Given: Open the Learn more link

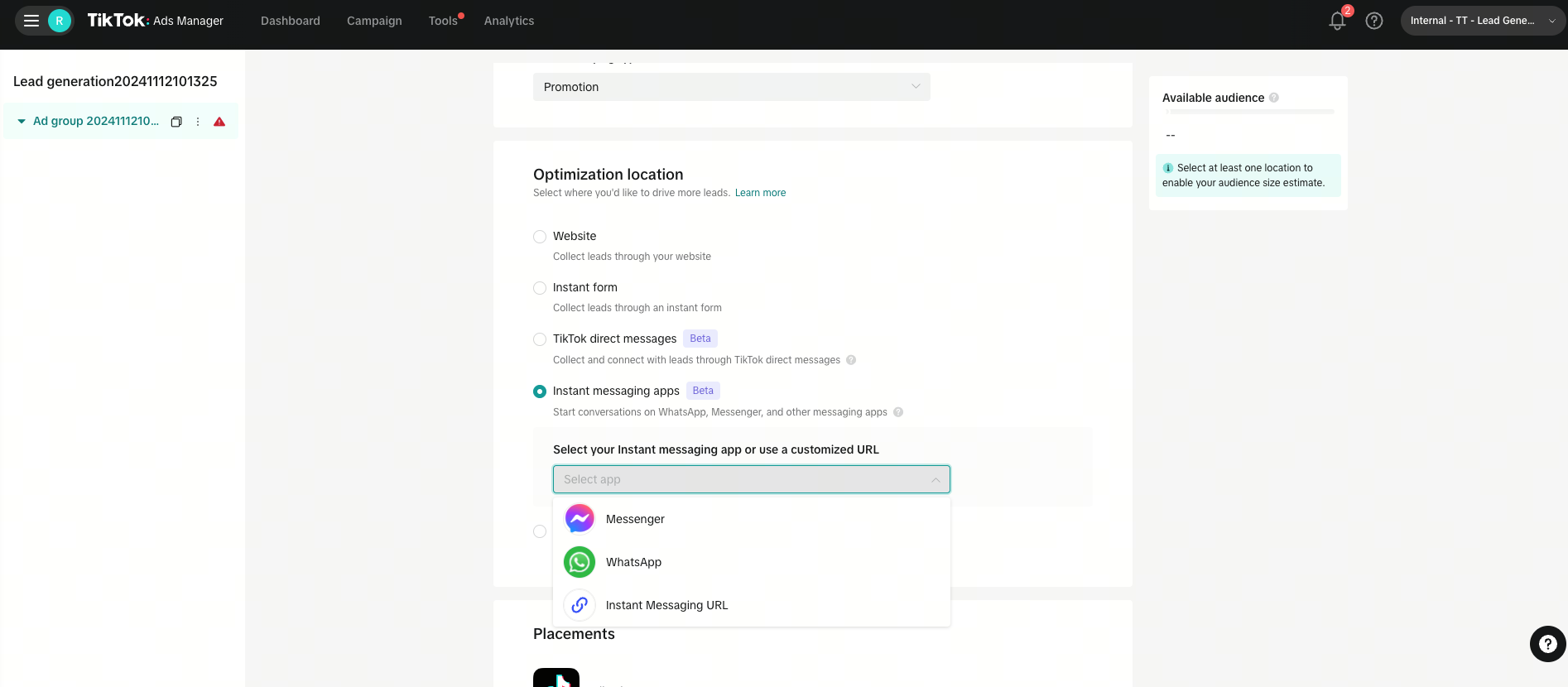Looking at the screenshot, I should click(760, 193).
